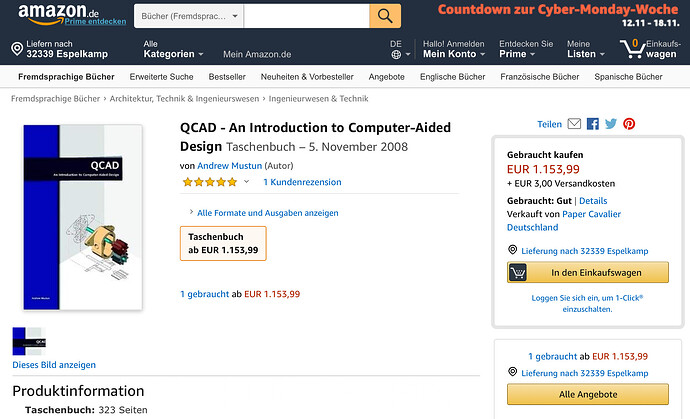Share the book on Pinterest
The height and width of the screenshot is (419, 690).
[x=629, y=124]
